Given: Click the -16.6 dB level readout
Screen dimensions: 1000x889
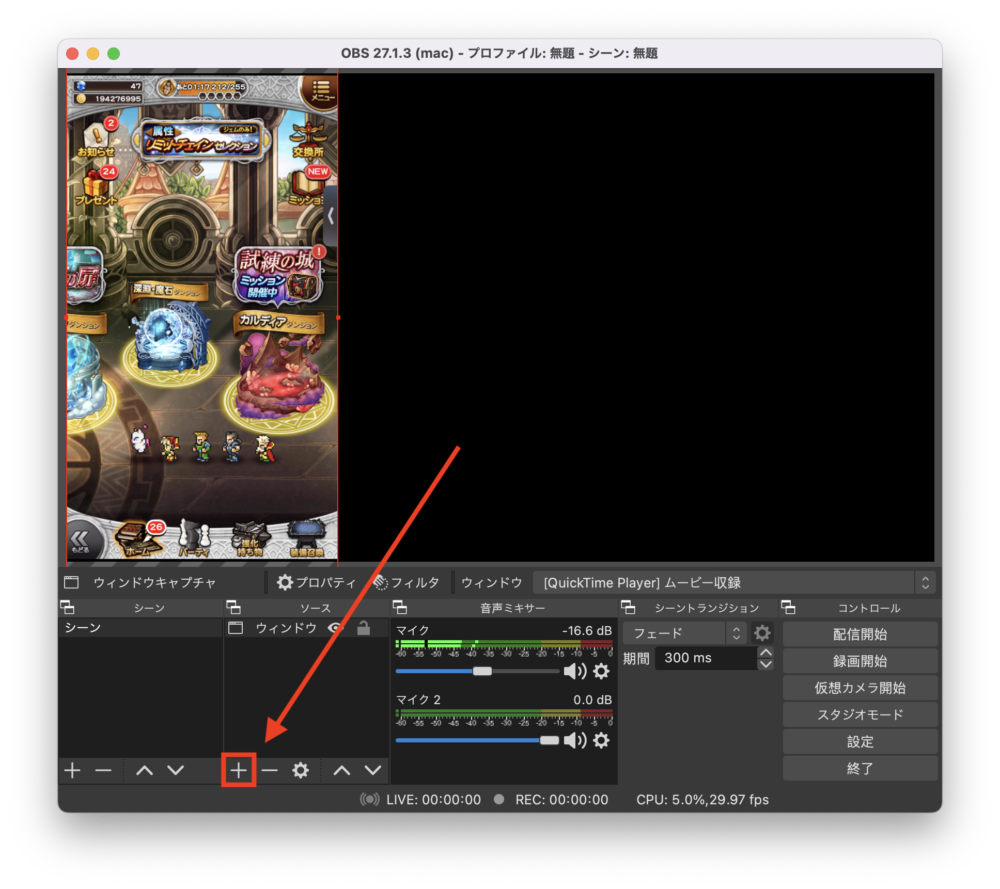Looking at the screenshot, I should pyautogui.click(x=586, y=631).
